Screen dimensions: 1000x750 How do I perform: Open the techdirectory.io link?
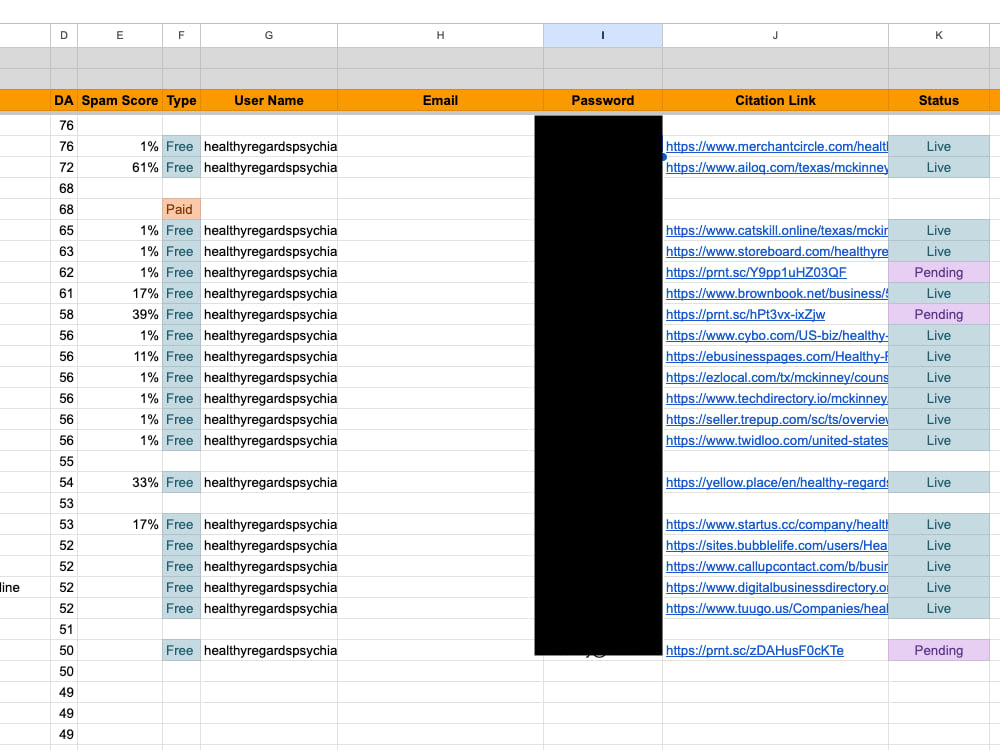click(x=776, y=399)
